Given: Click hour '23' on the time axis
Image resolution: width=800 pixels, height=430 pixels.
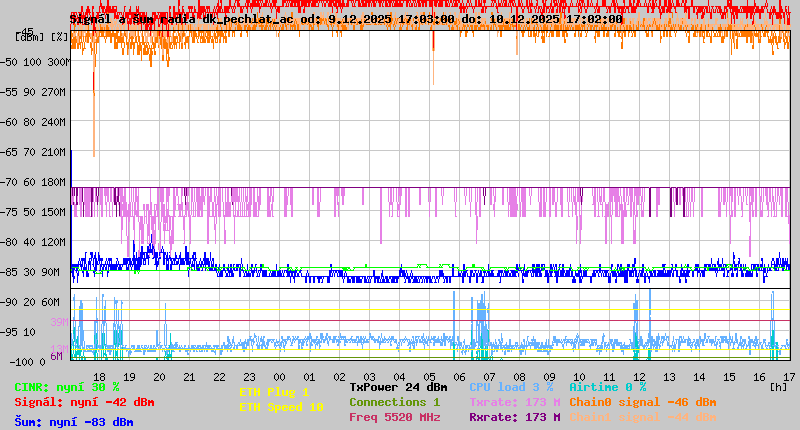Looking at the screenshot, I should point(249,377).
